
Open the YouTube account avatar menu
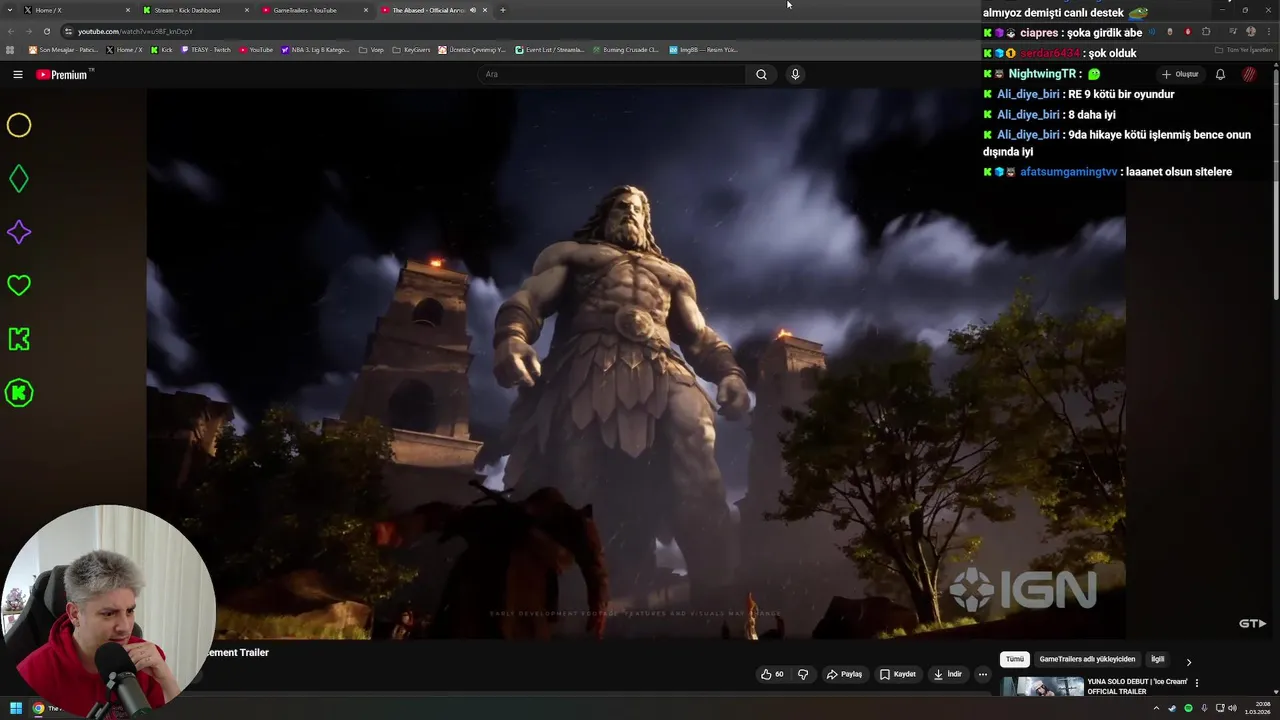coord(1249,74)
